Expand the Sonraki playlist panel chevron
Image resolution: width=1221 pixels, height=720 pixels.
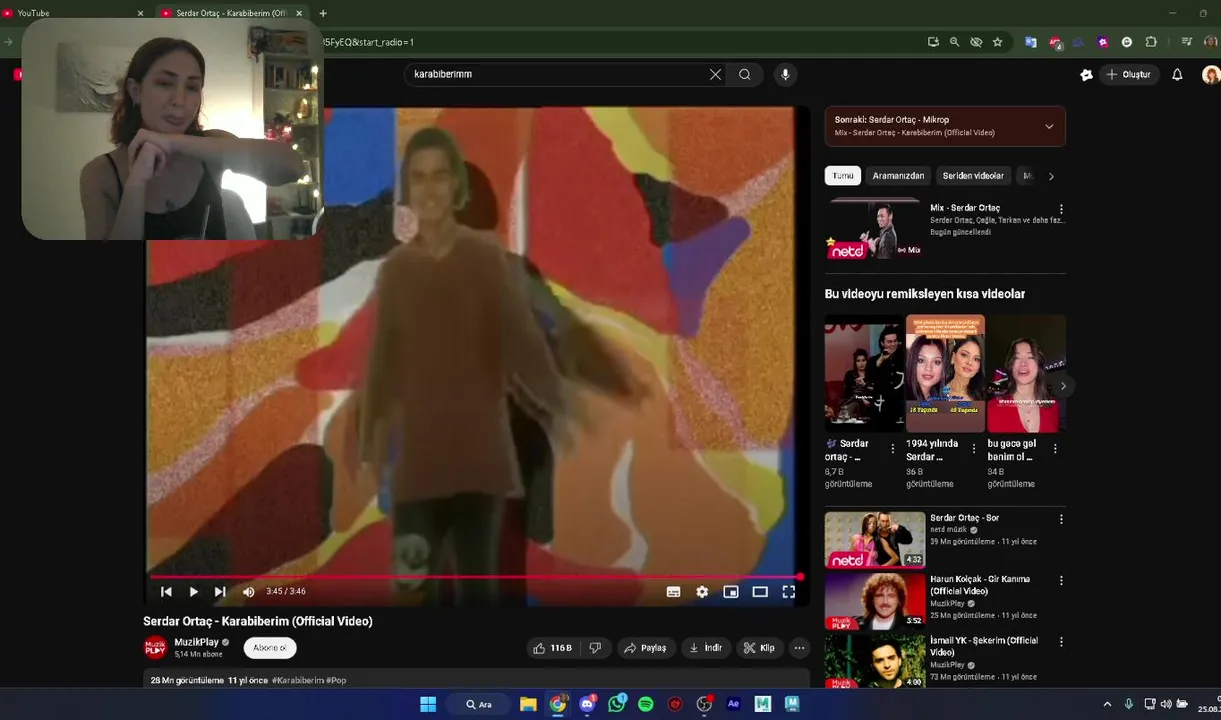click(x=1049, y=126)
